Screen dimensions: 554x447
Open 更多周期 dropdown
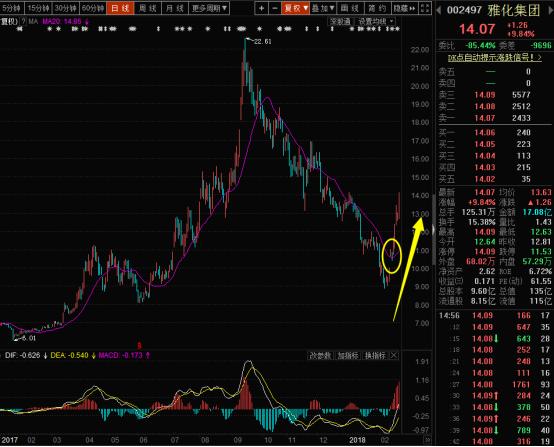(209, 8)
